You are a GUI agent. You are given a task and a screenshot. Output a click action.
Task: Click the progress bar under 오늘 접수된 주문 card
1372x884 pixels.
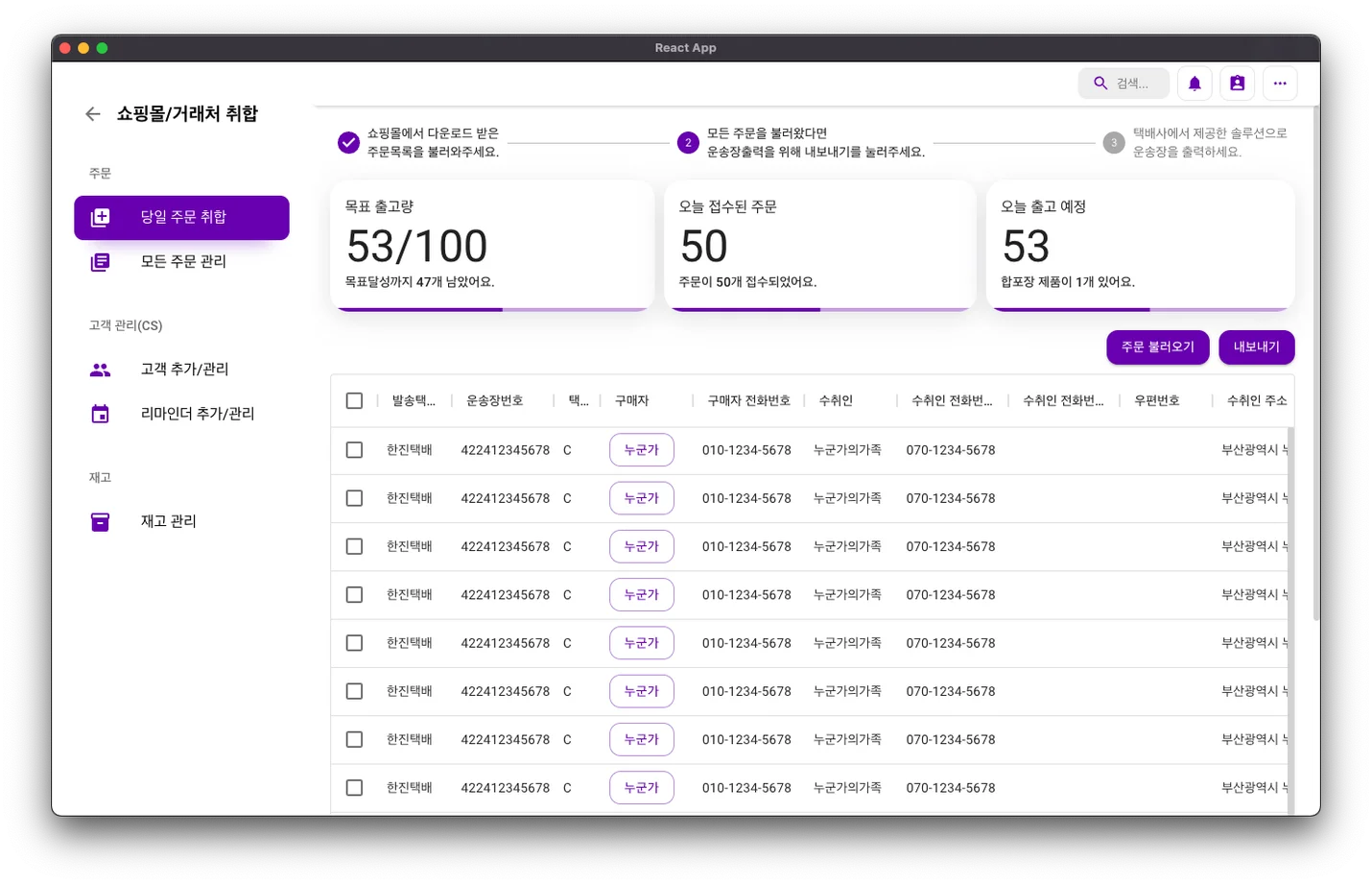(x=820, y=310)
